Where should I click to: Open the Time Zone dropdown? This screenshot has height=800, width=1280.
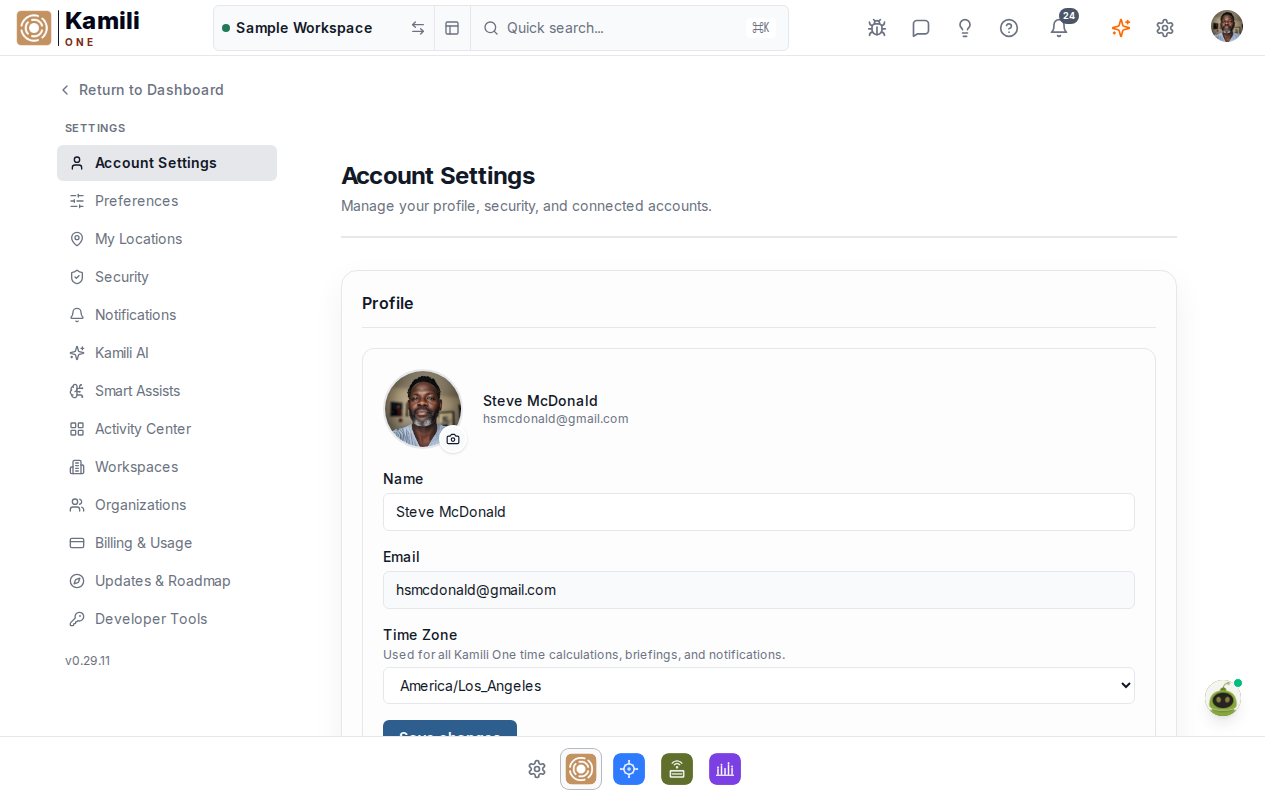click(759, 686)
